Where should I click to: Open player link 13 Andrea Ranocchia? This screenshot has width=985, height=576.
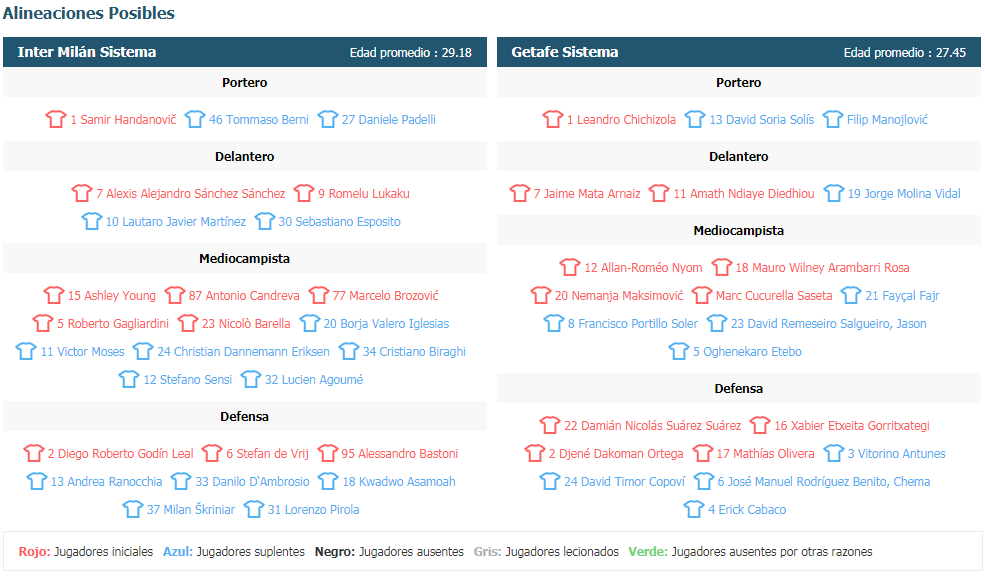[x=107, y=482]
